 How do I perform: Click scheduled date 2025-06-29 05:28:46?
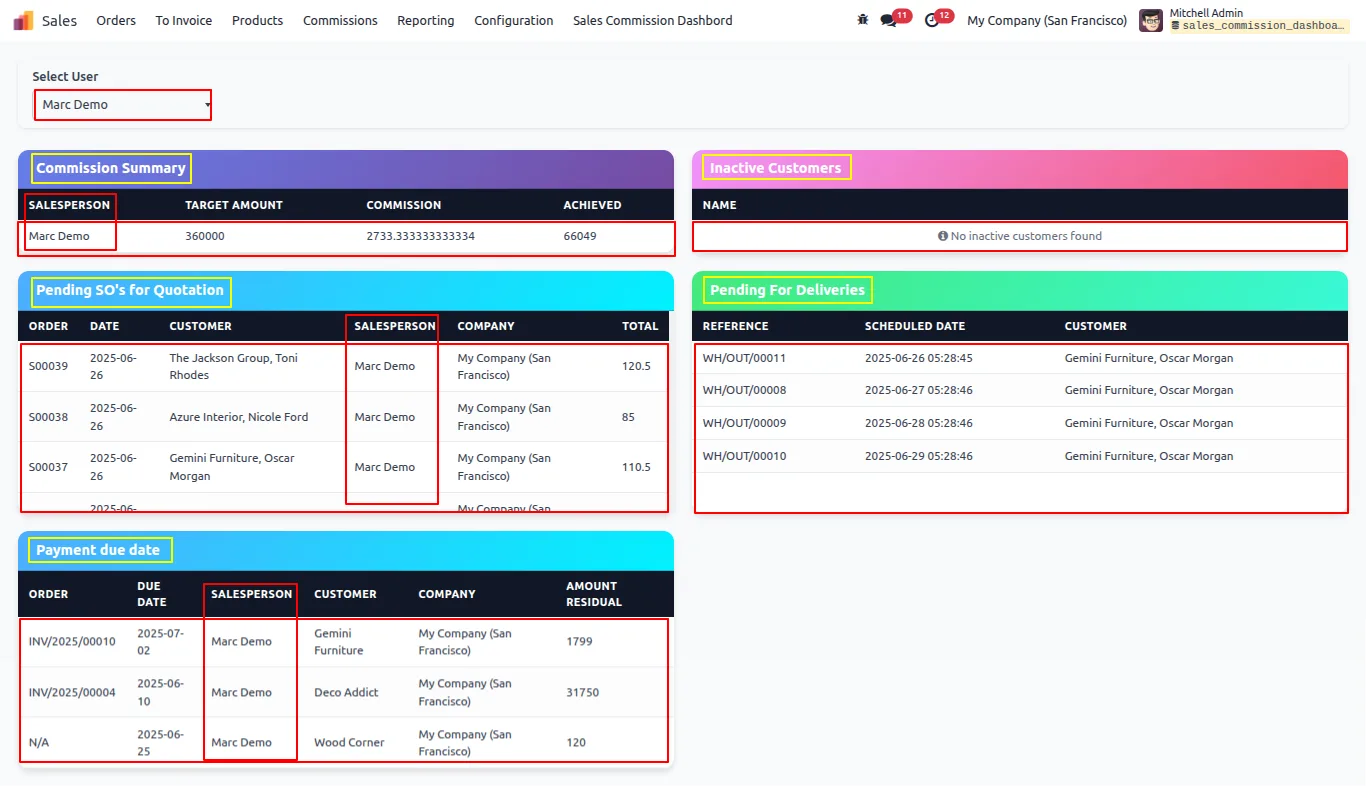pyautogui.click(x=919, y=456)
